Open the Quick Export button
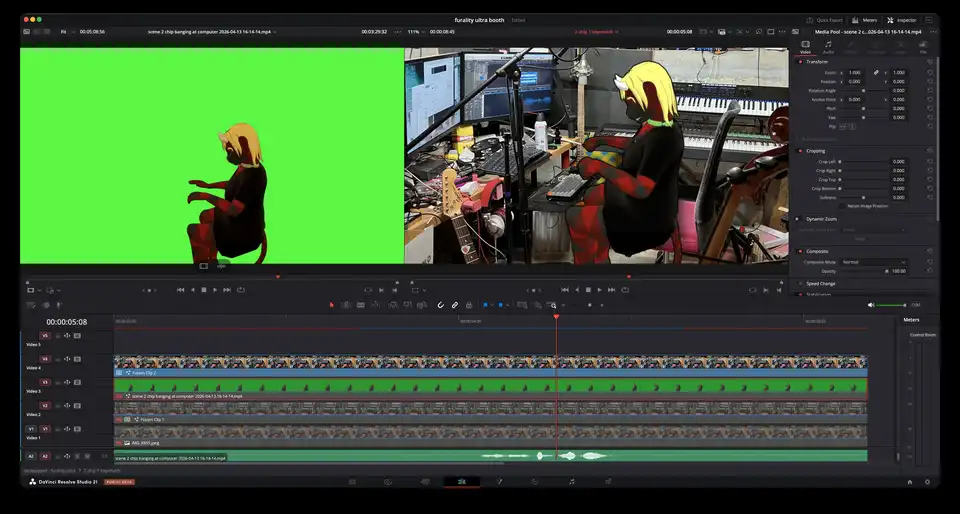 [x=823, y=20]
